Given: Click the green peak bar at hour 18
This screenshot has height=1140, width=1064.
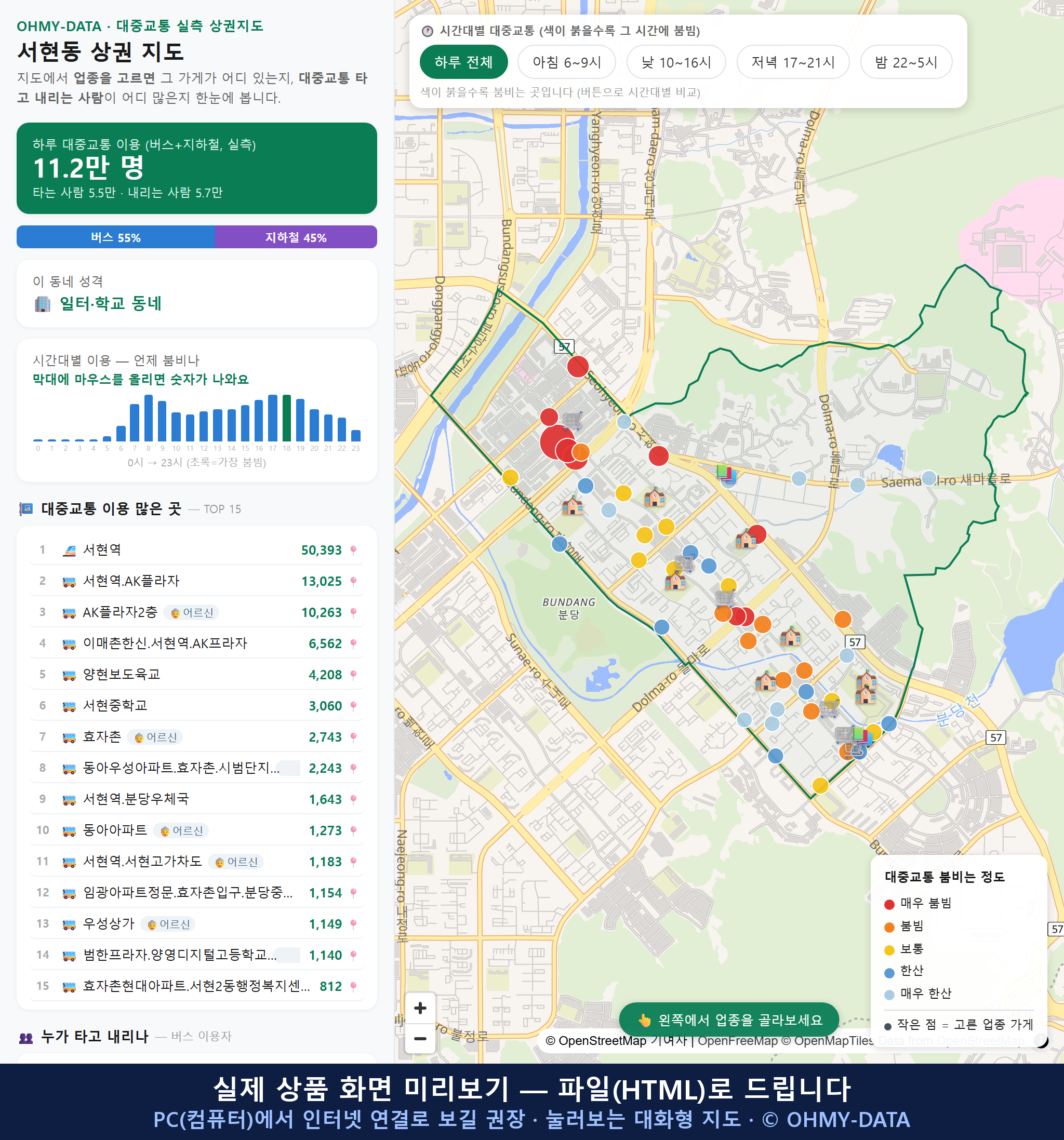Looking at the screenshot, I should [287, 418].
